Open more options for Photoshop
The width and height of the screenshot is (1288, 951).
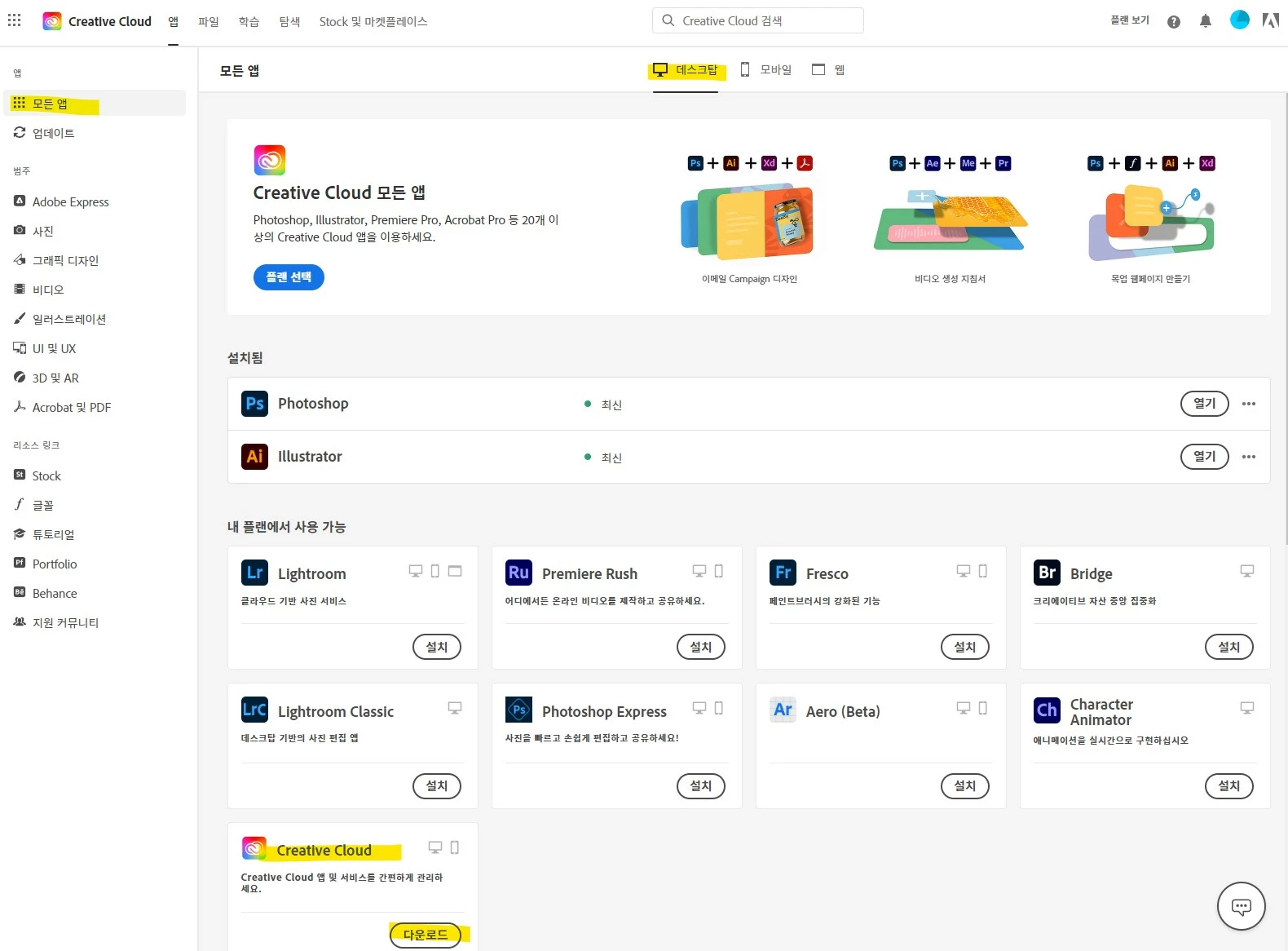coord(1249,404)
